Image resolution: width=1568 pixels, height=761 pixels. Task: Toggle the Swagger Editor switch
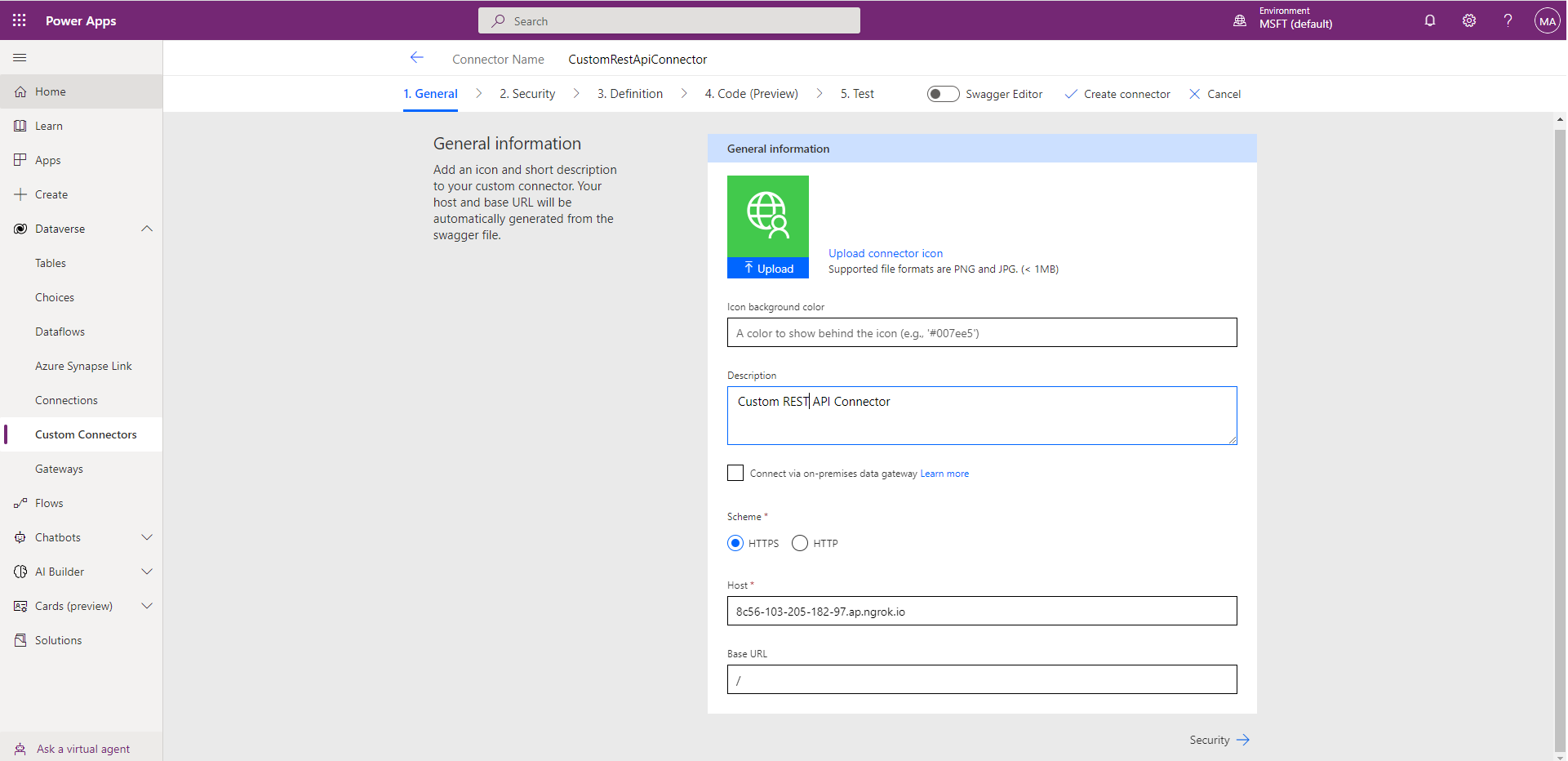pyautogui.click(x=943, y=94)
